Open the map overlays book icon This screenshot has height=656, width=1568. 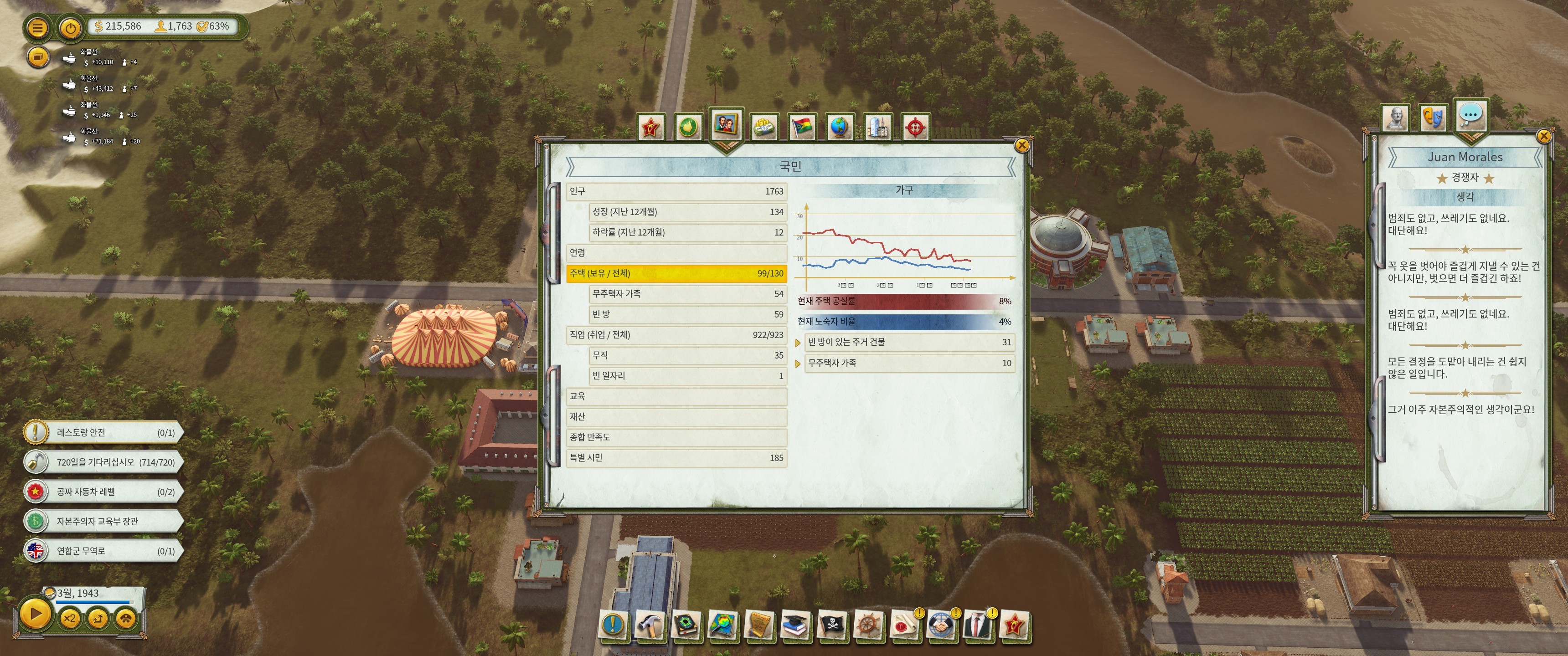click(722, 625)
